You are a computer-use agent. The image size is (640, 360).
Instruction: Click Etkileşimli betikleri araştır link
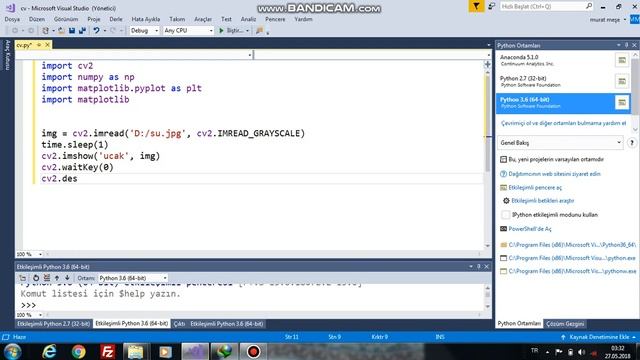pos(543,201)
